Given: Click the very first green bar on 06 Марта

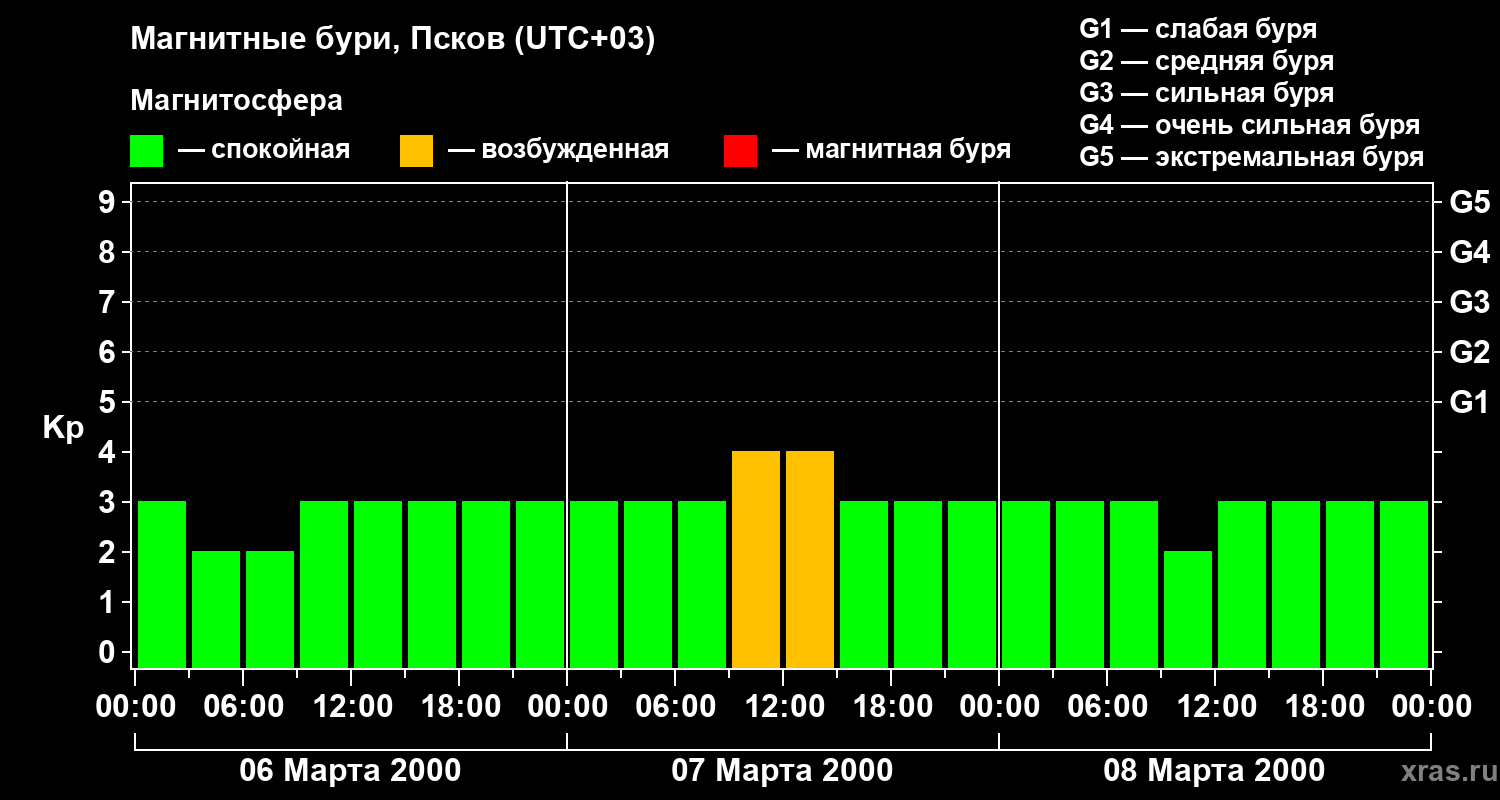Looking at the screenshot, I should click(162, 585).
